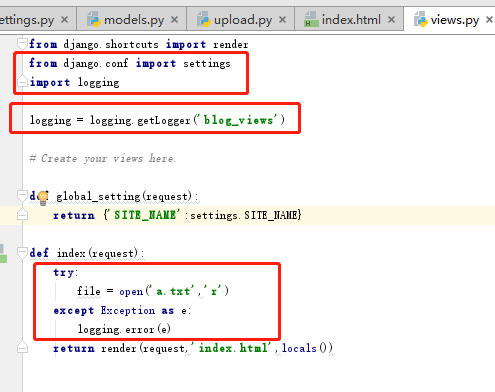
Task: Click the 'try' keyword
Action: click(64, 273)
